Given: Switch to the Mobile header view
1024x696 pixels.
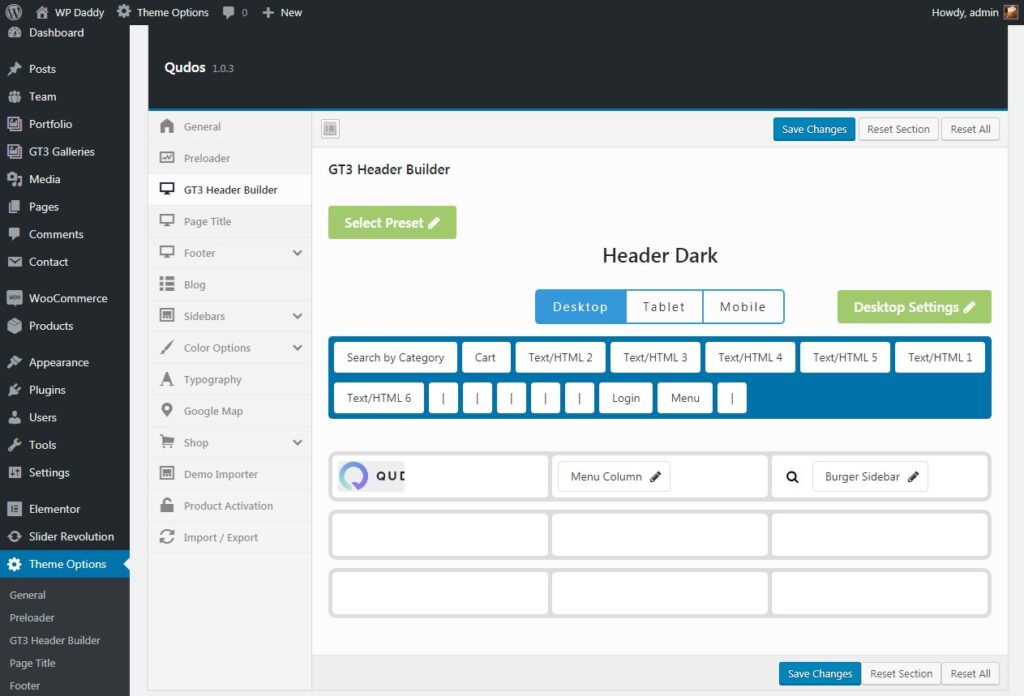Looking at the screenshot, I should point(742,307).
